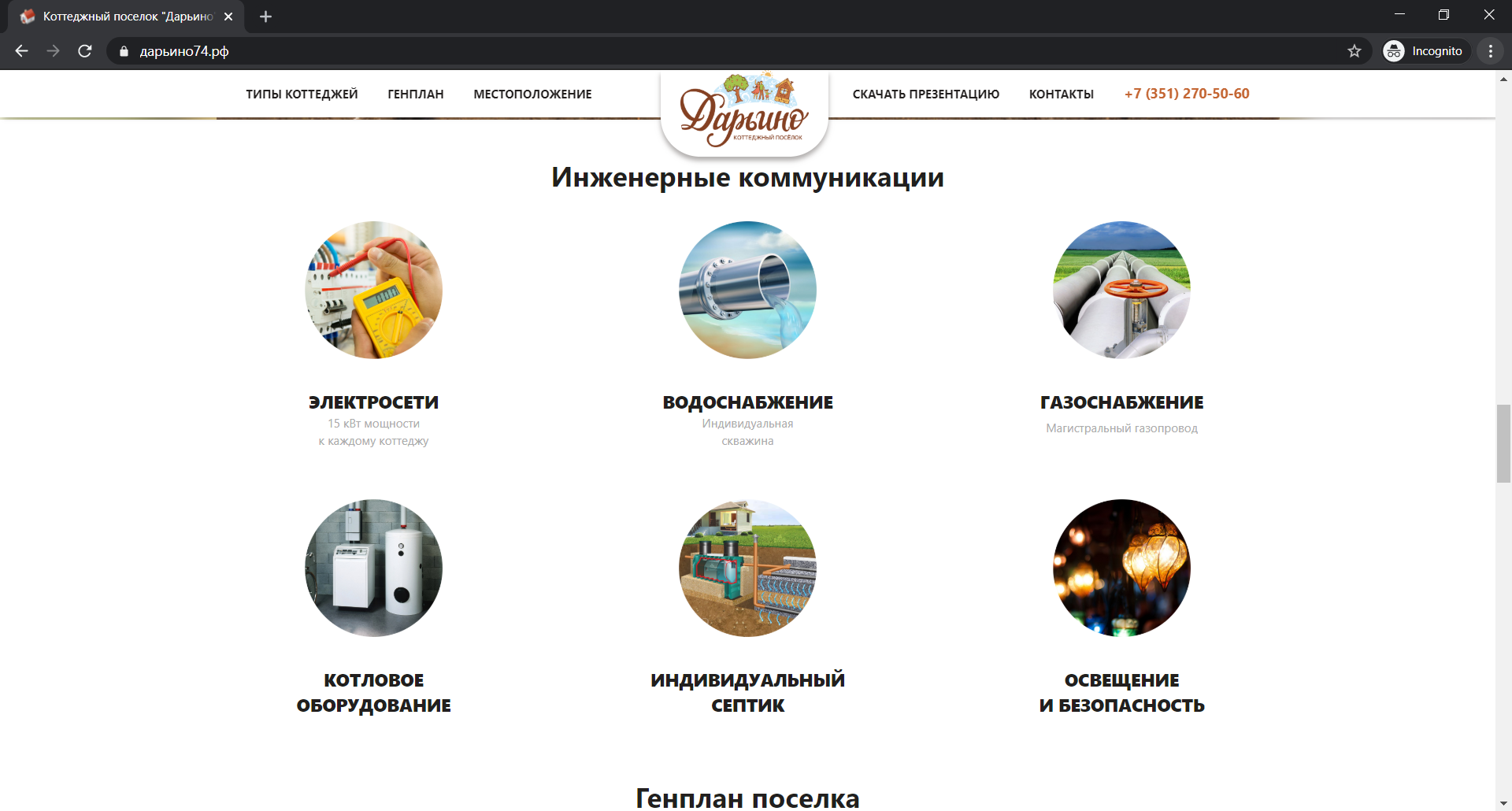Click the Газоснабжение pipeline valve image

click(x=1121, y=290)
